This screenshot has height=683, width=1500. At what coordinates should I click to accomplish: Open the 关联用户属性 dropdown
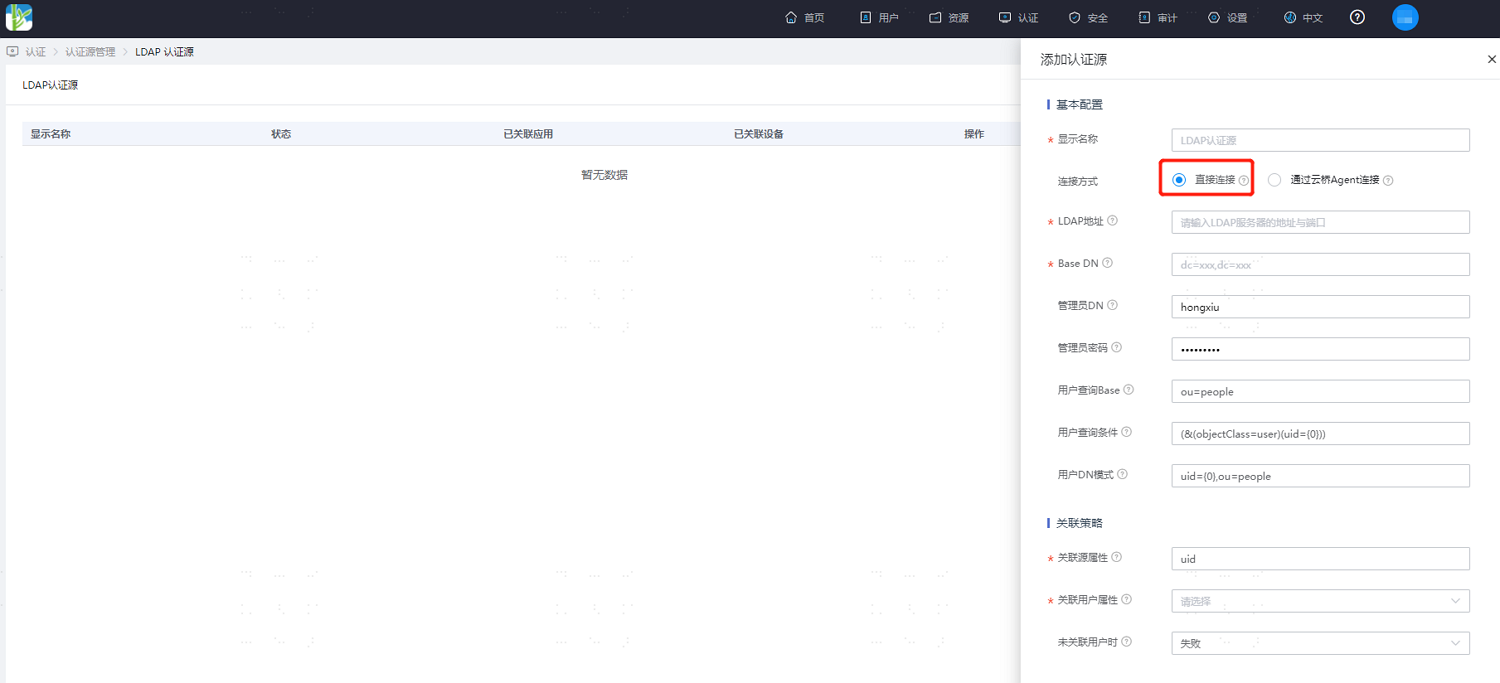tap(1320, 601)
